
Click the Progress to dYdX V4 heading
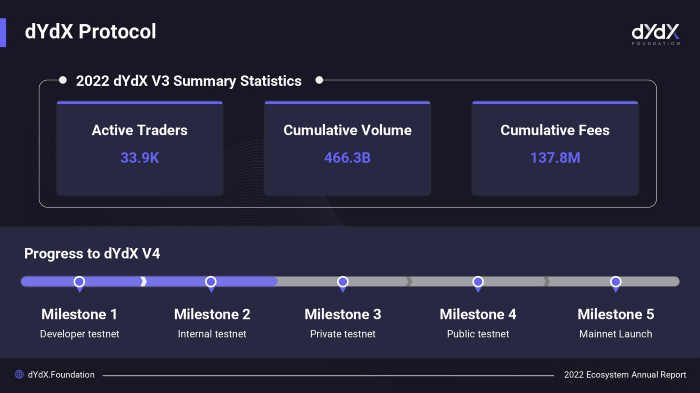(92, 254)
